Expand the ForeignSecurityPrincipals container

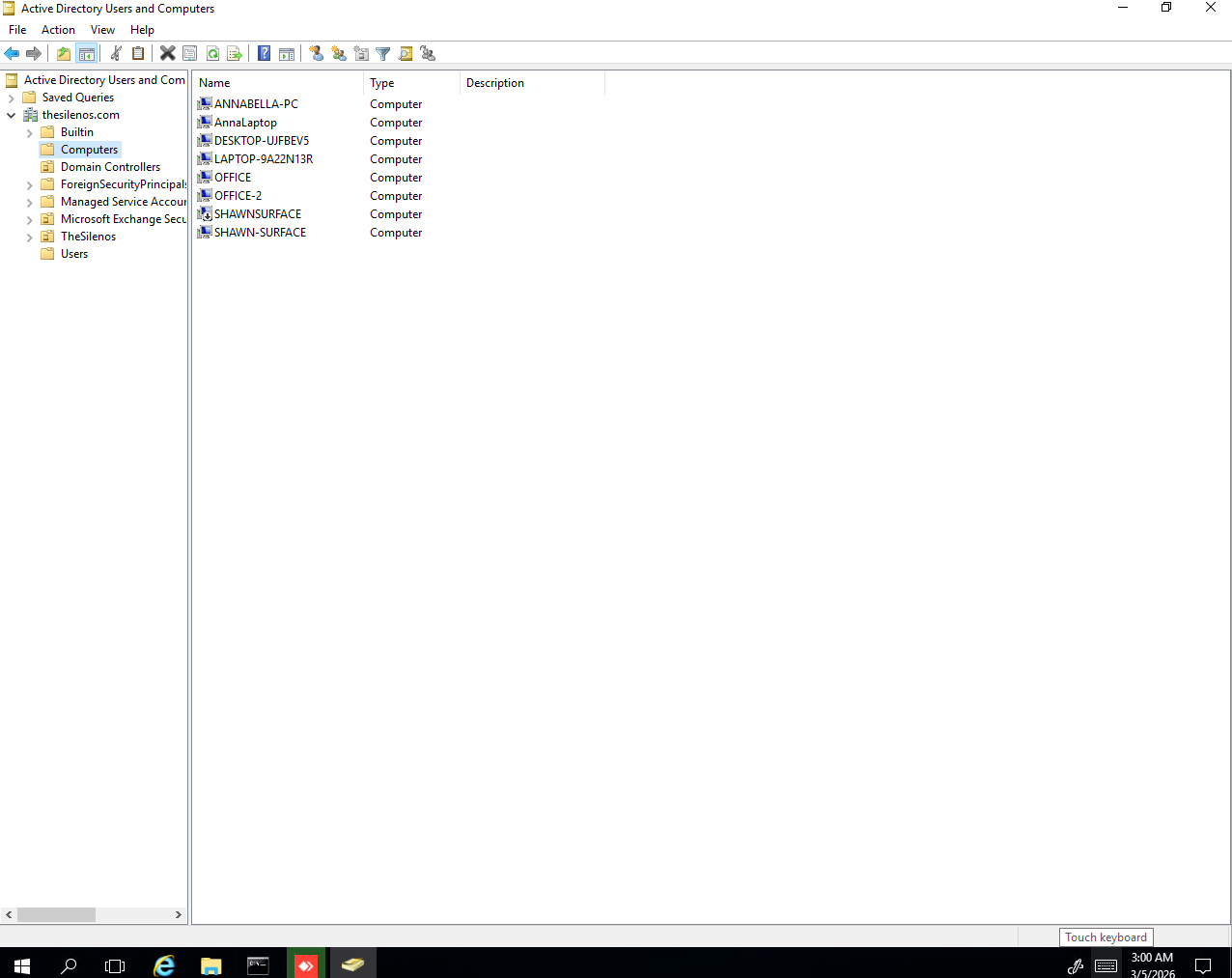click(x=29, y=184)
